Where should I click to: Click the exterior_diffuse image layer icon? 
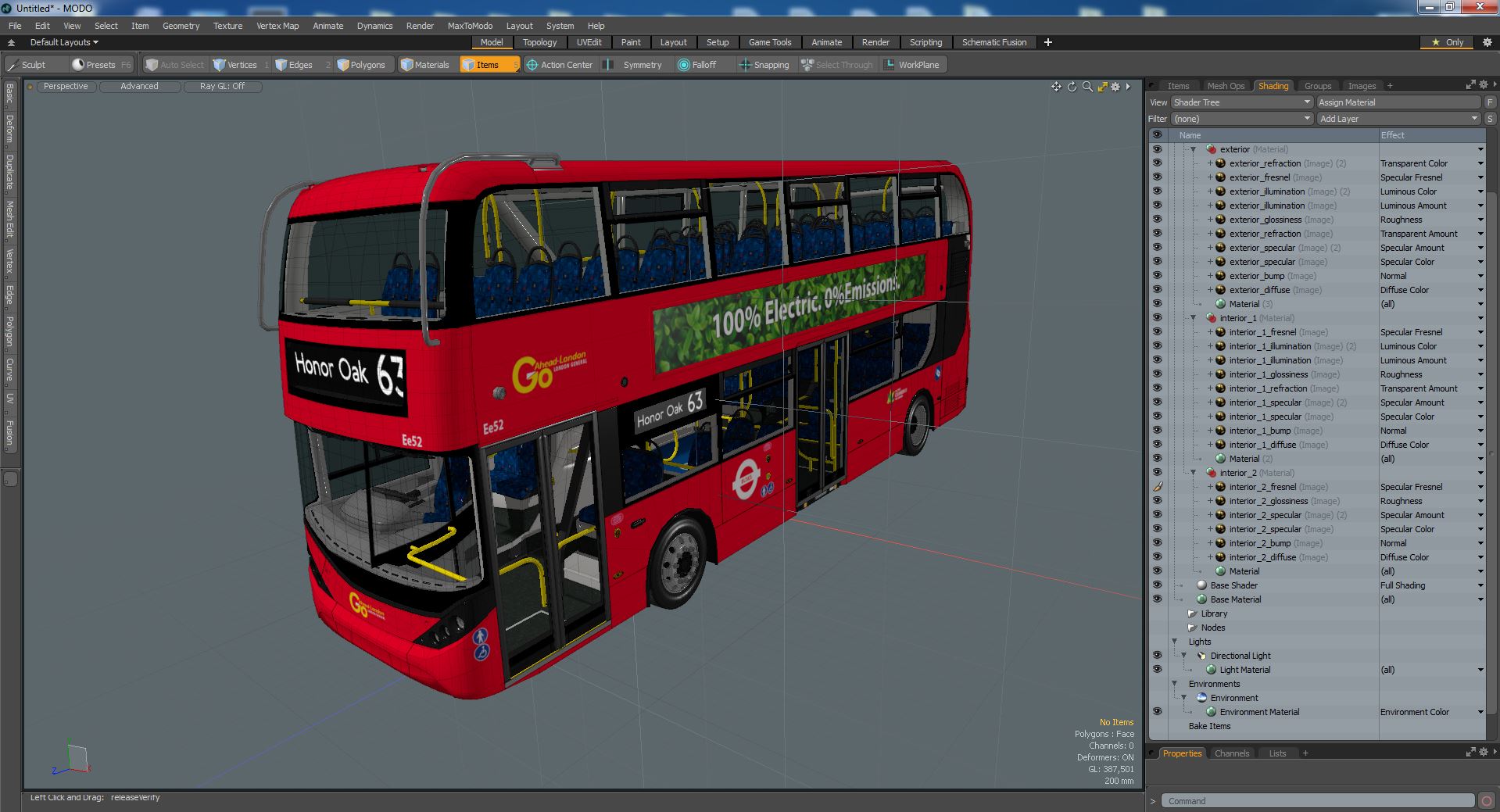pyautogui.click(x=1220, y=290)
